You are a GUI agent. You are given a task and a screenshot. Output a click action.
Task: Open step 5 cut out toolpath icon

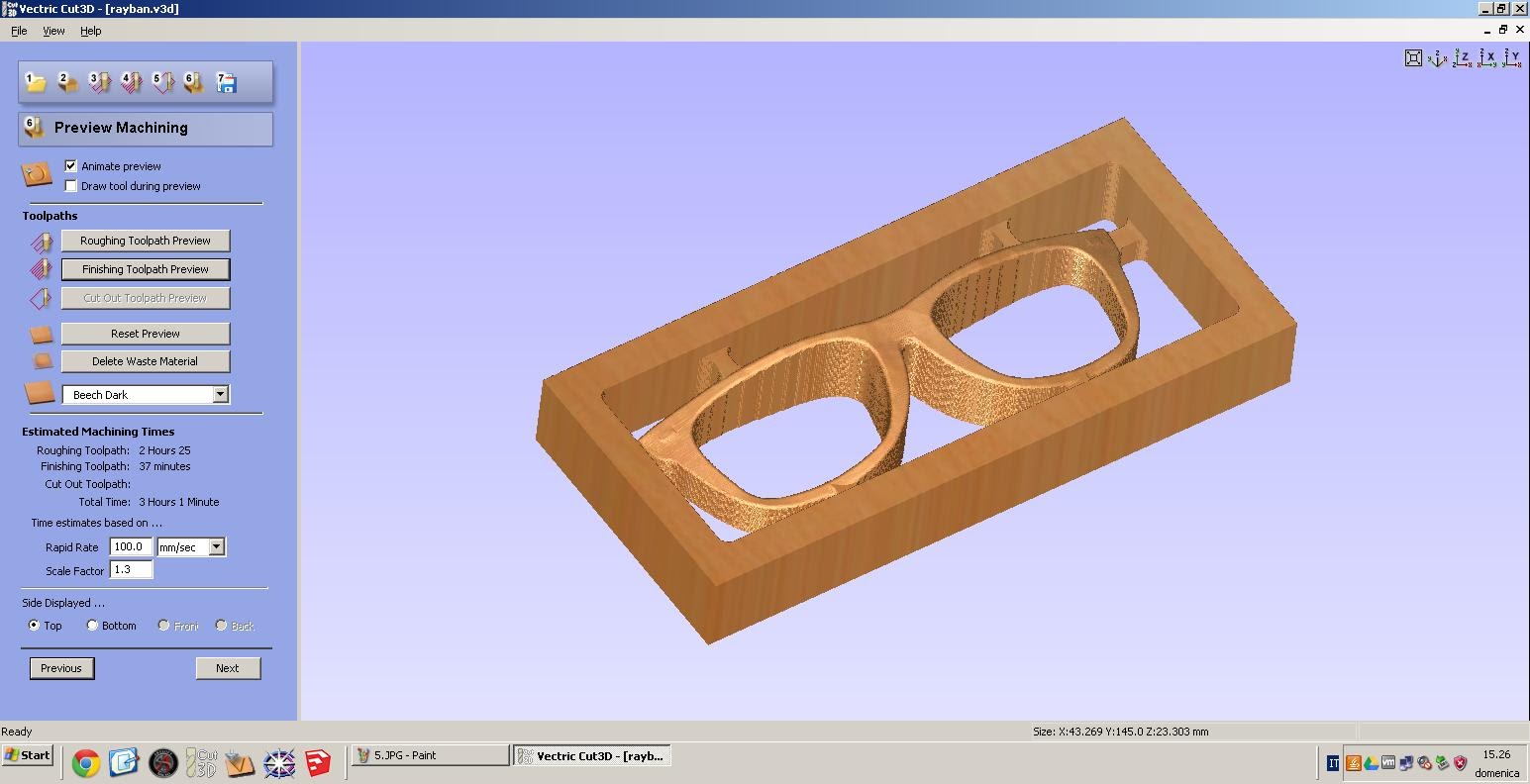tap(162, 82)
